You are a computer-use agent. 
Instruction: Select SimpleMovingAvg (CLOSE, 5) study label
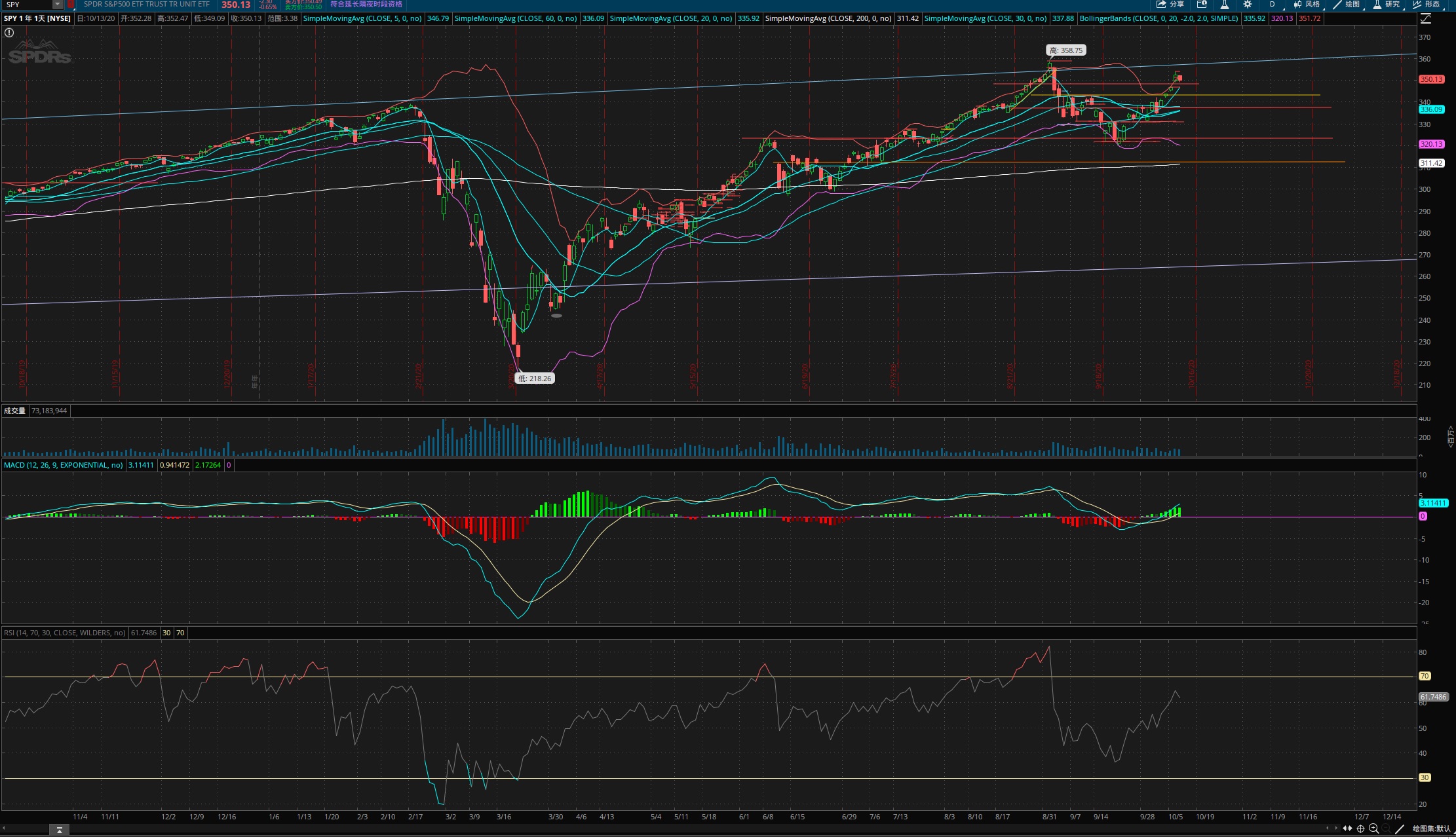tap(362, 18)
